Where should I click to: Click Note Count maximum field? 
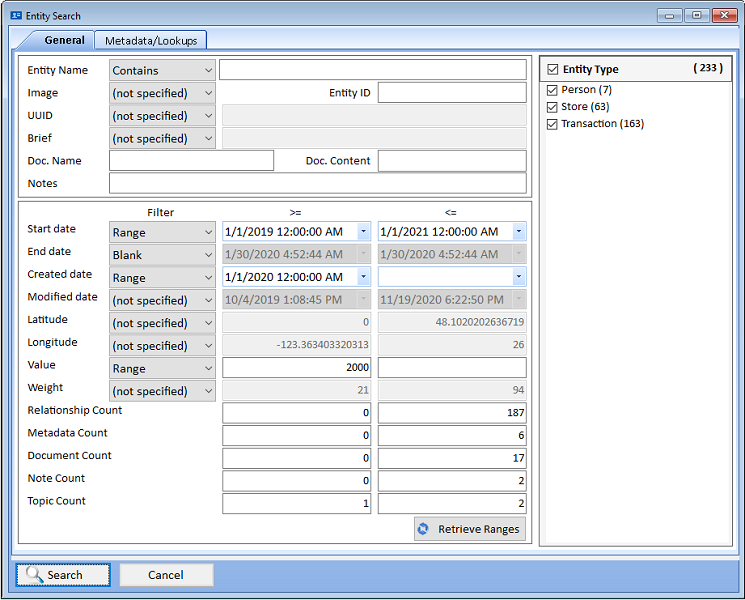(x=452, y=480)
